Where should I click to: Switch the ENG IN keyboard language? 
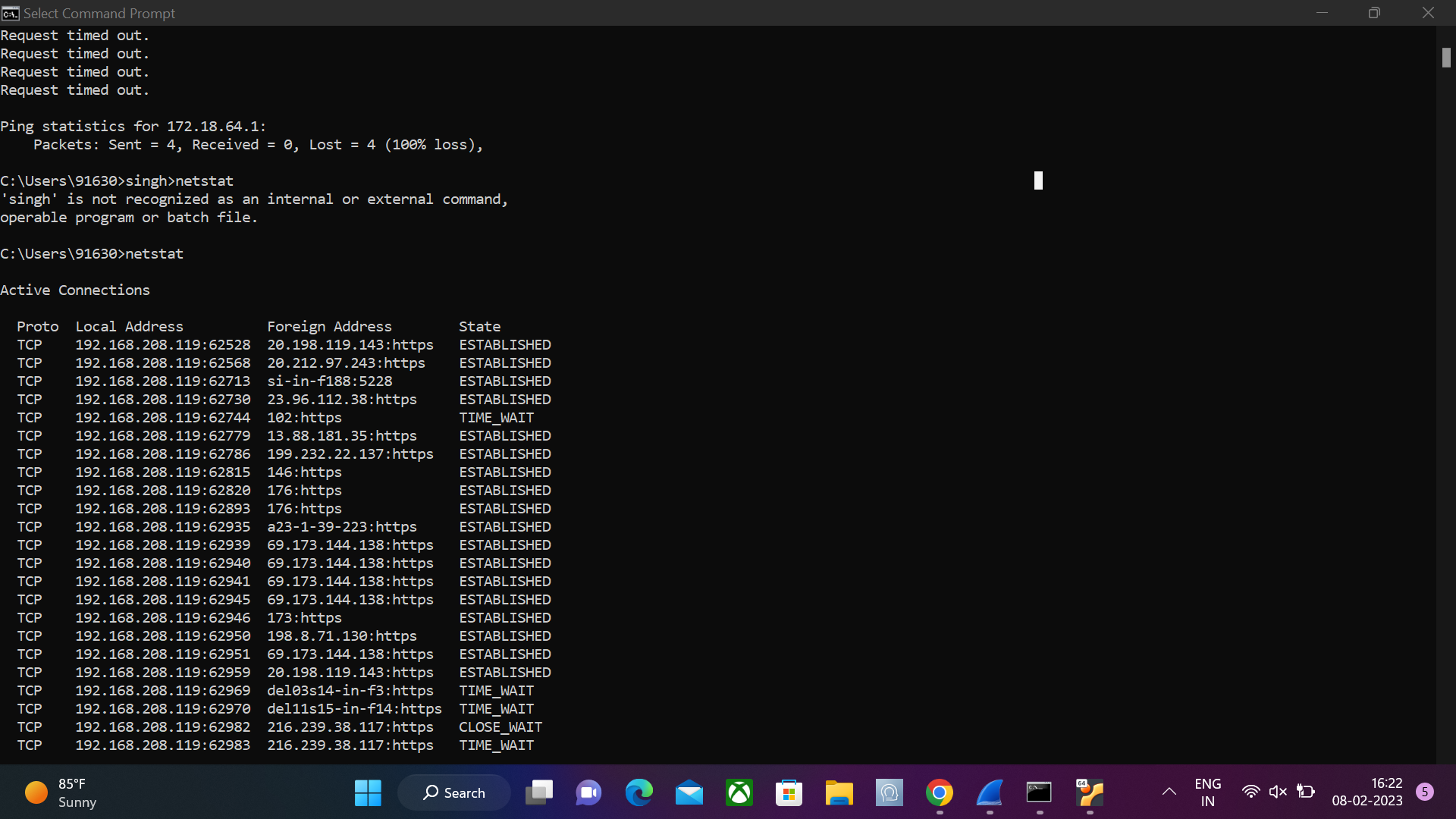pos(1208,792)
